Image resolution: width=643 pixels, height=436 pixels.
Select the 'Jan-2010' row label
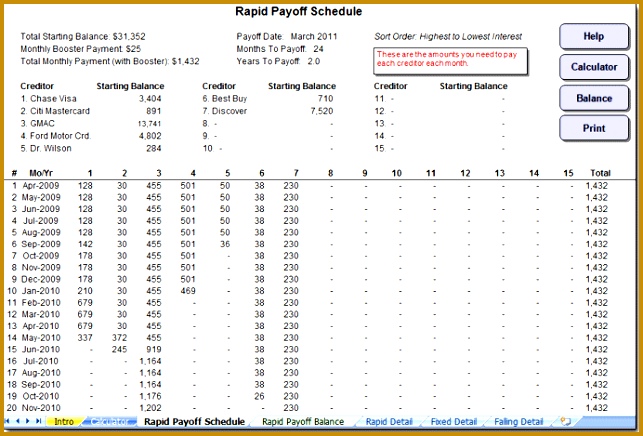[x=41, y=291]
